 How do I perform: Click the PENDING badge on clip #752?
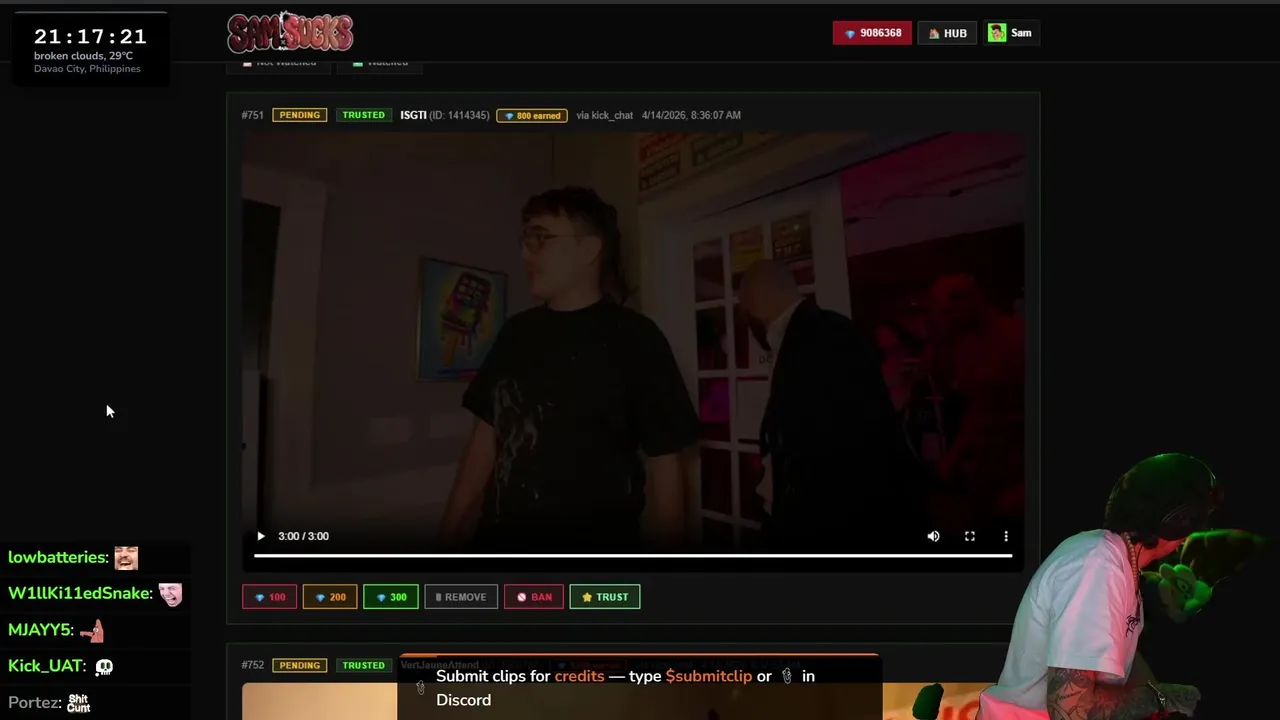tap(300, 665)
